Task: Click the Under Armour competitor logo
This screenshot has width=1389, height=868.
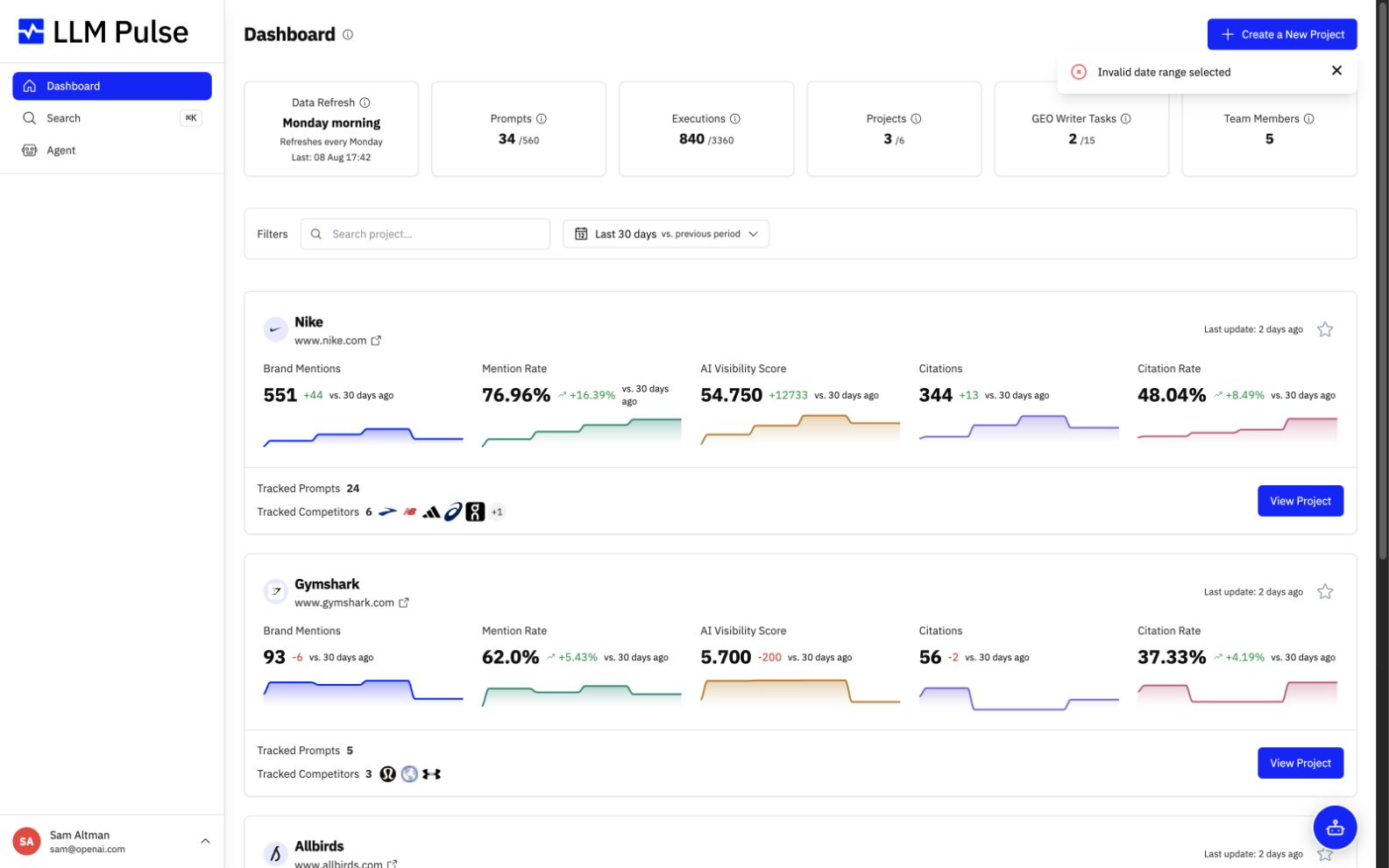Action: [431, 774]
